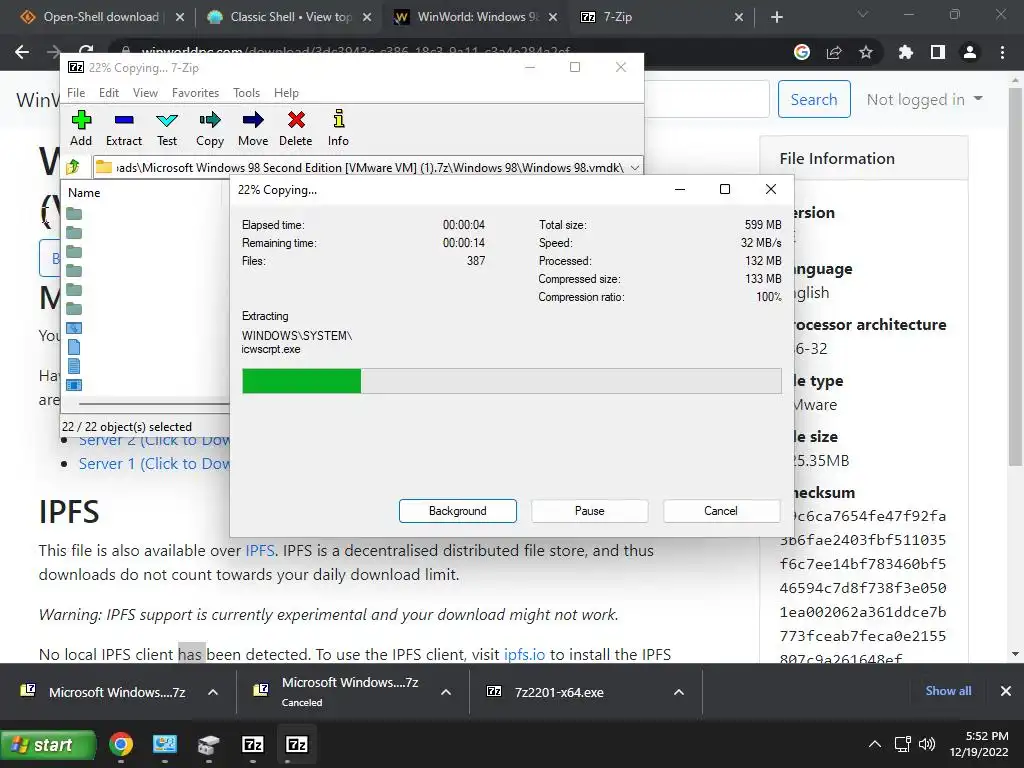Click the Google icon in address bar
This screenshot has height=768, width=1024.
tap(802, 52)
